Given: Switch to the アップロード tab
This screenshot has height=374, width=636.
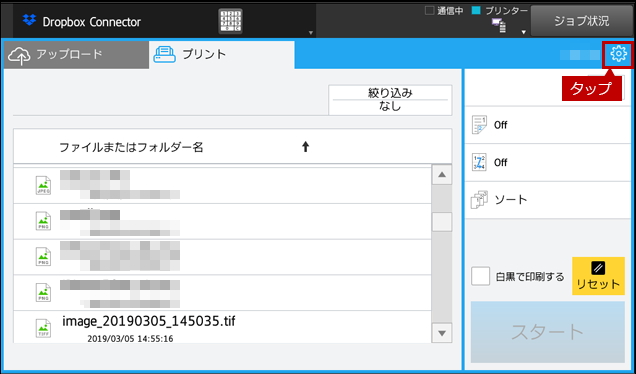Looking at the screenshot, I should point(76,55).
